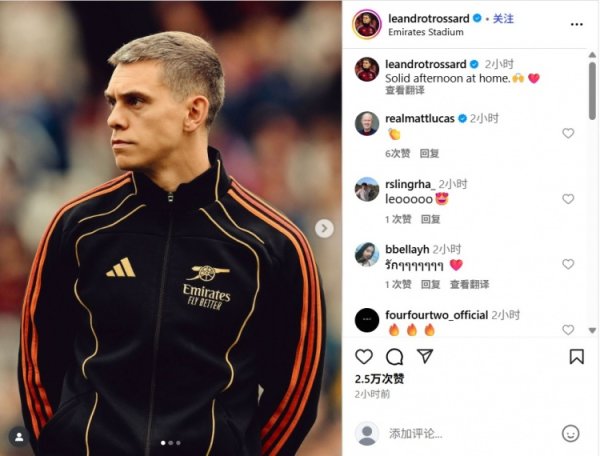Translate the caption with 查看翻译

pyautogui.click(x=405, y=90)
